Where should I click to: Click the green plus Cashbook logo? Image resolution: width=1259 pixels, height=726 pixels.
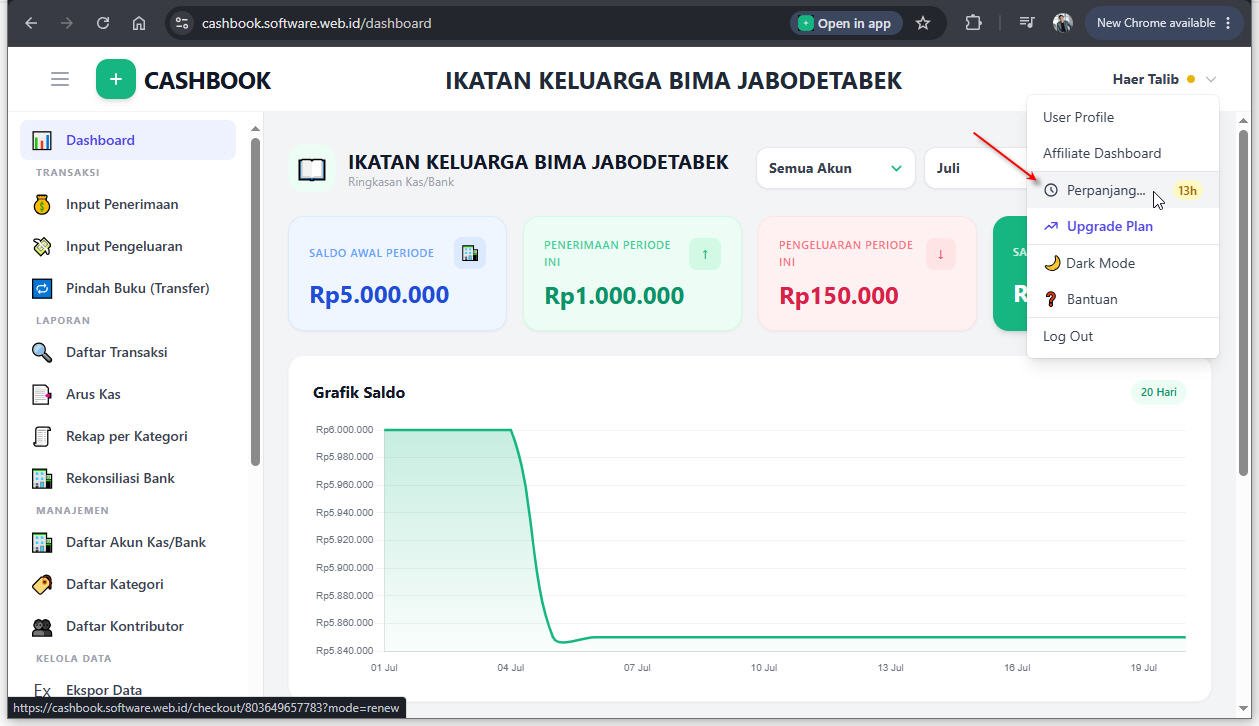click(116, 79)
